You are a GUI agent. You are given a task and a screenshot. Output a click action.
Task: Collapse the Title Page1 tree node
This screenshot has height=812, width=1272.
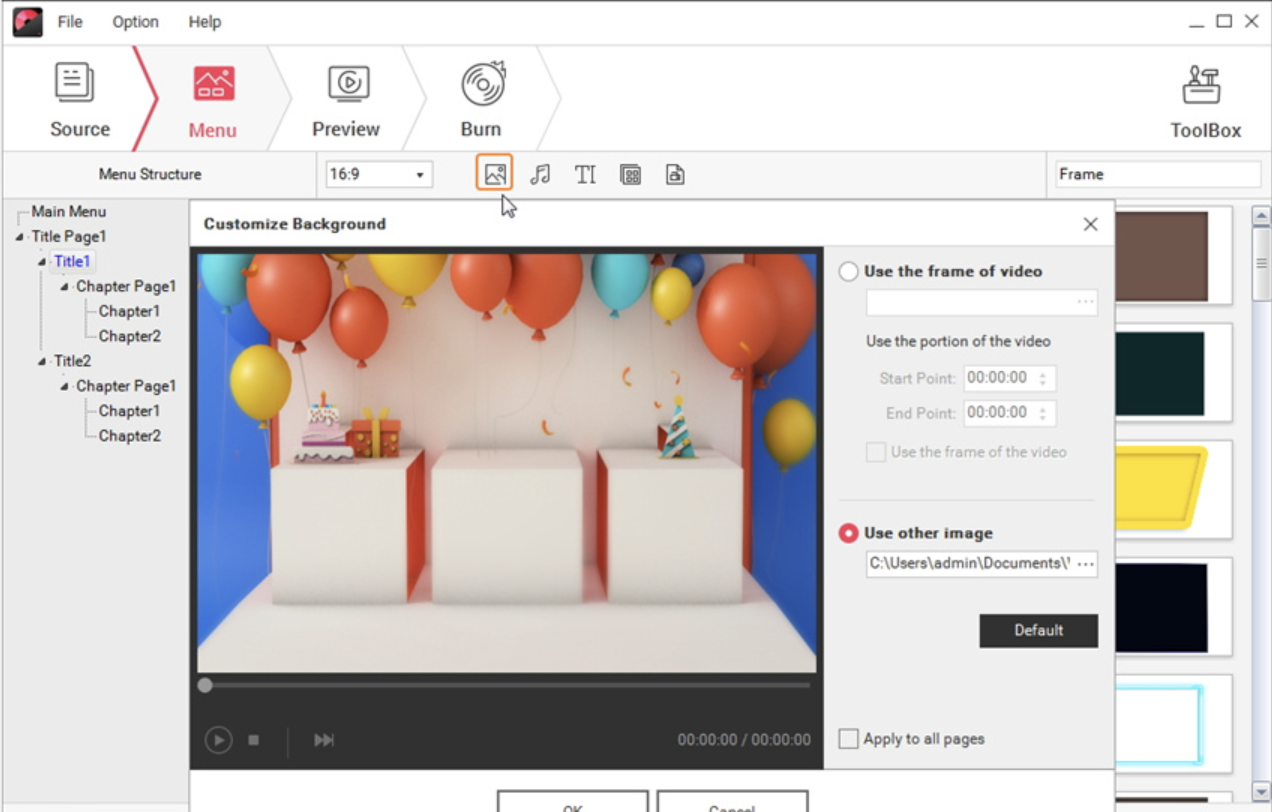[20, 237]
